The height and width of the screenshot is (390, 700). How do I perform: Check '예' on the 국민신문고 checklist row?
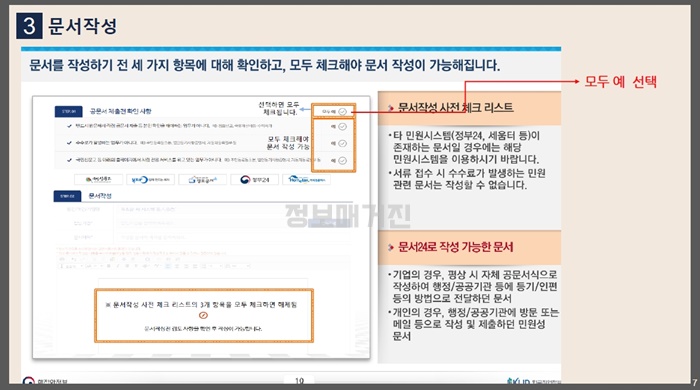click(342, 160)
